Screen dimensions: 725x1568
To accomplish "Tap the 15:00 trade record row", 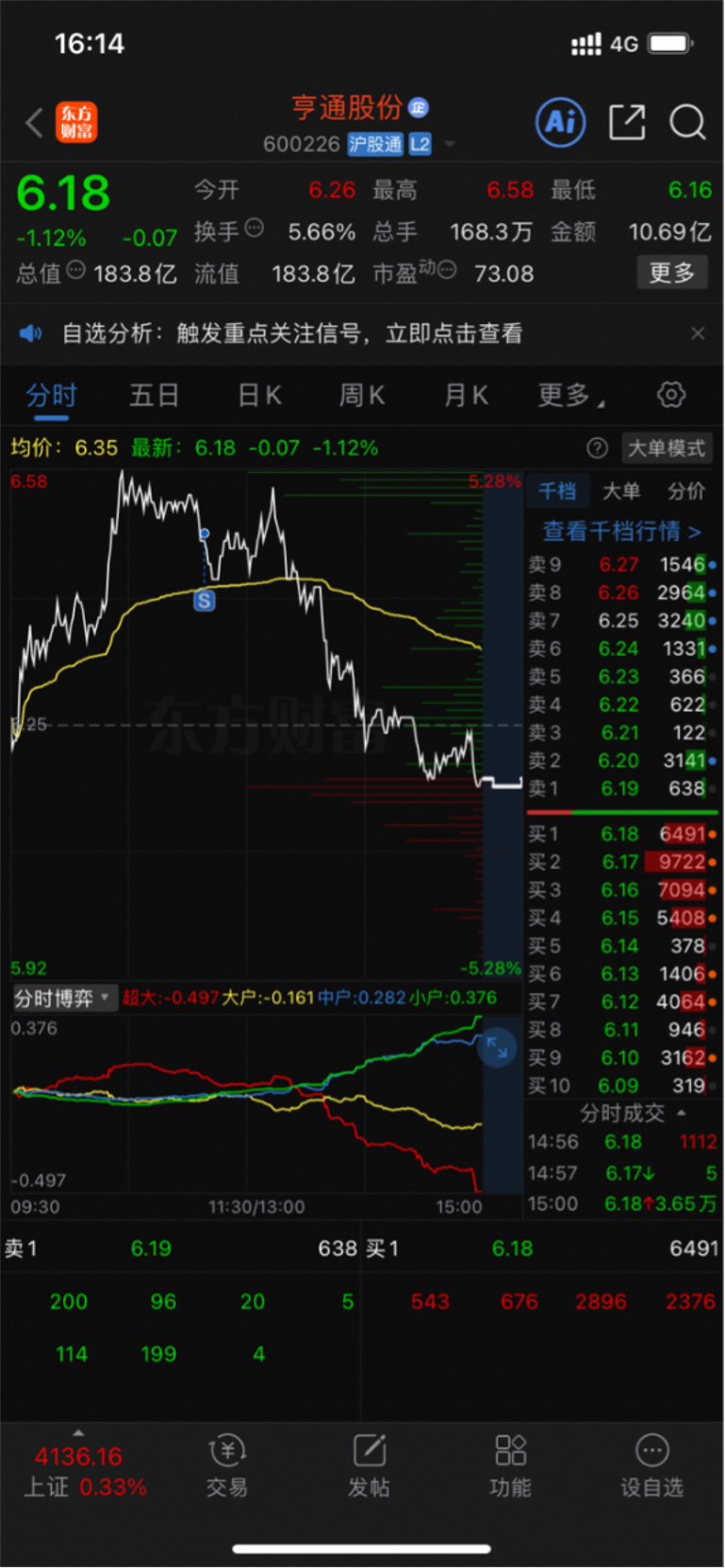I will (621, 1204).
